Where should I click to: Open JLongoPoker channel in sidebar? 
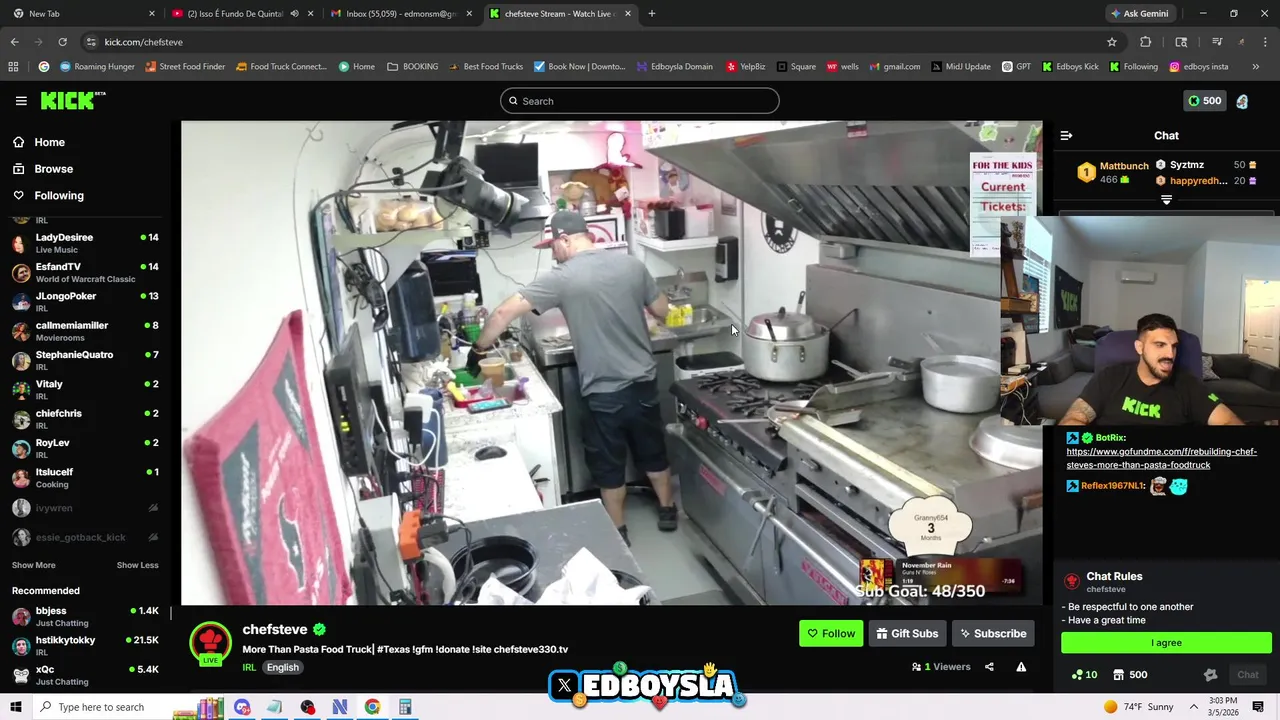point(85,302)
